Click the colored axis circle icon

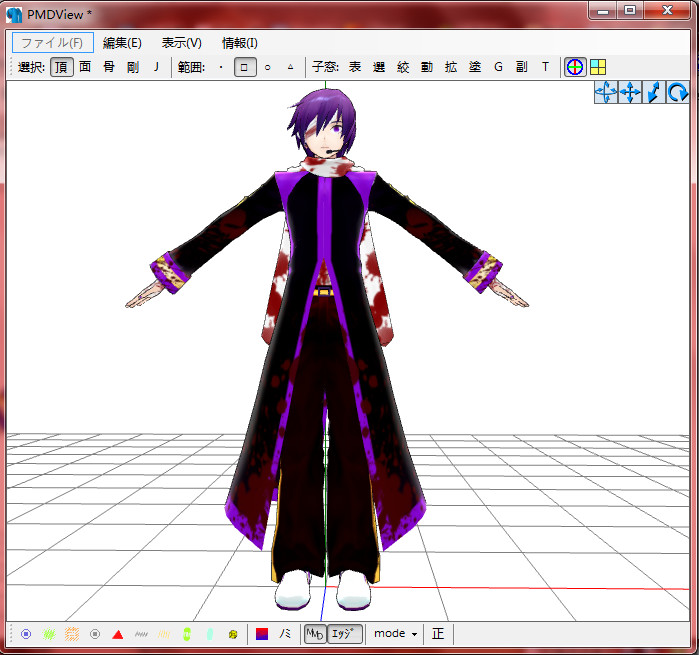tap(575, 67)
